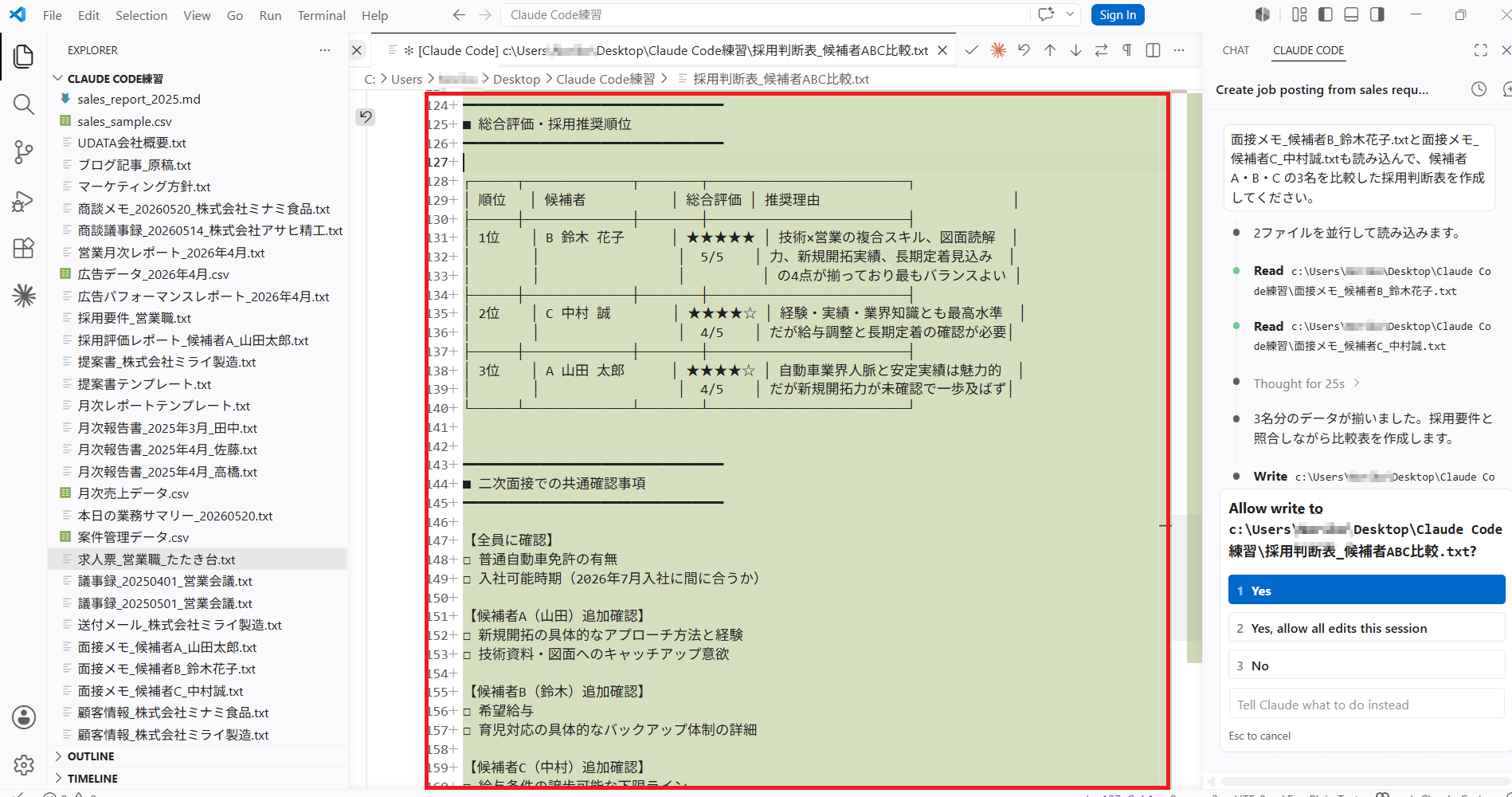The image size is (1512, 797).
Task: Click the orange Claude spark icon in editor toolbar
Action: click(x=998, y=50)
